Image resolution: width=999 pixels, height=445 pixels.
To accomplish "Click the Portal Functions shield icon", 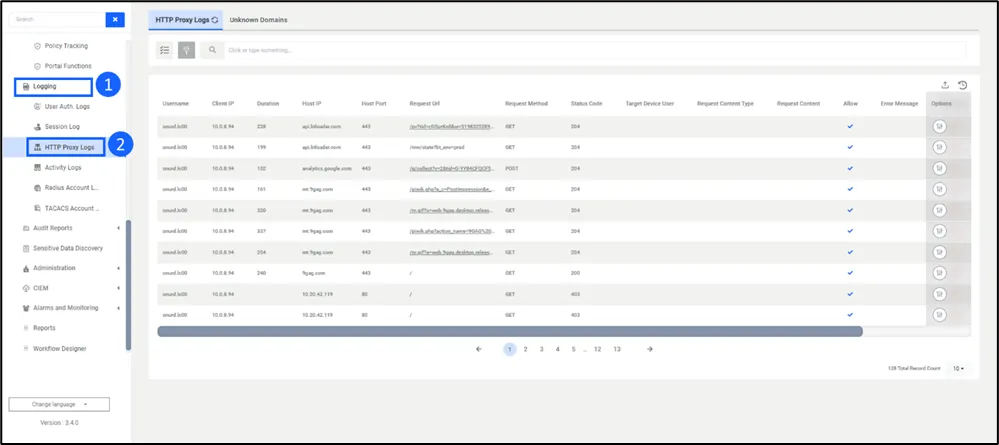I will coord(38,66).
